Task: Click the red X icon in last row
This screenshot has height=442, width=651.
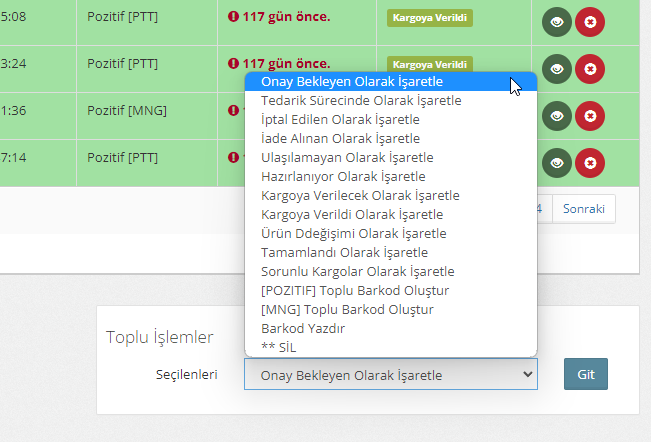Action: [x=590, y=162]
